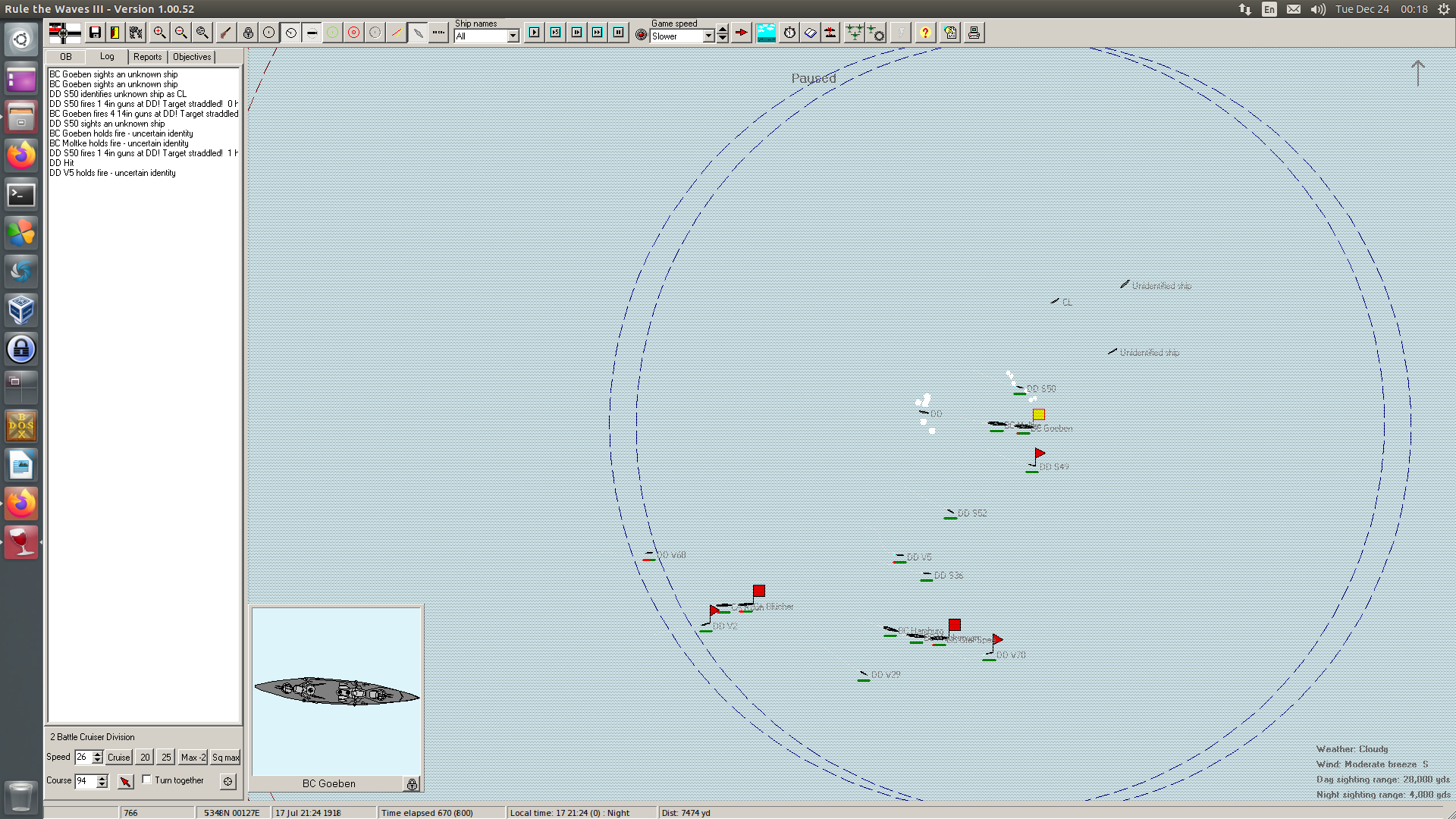
Task: Click the stopwatch icon in toolbar
Action: [789, 33]
